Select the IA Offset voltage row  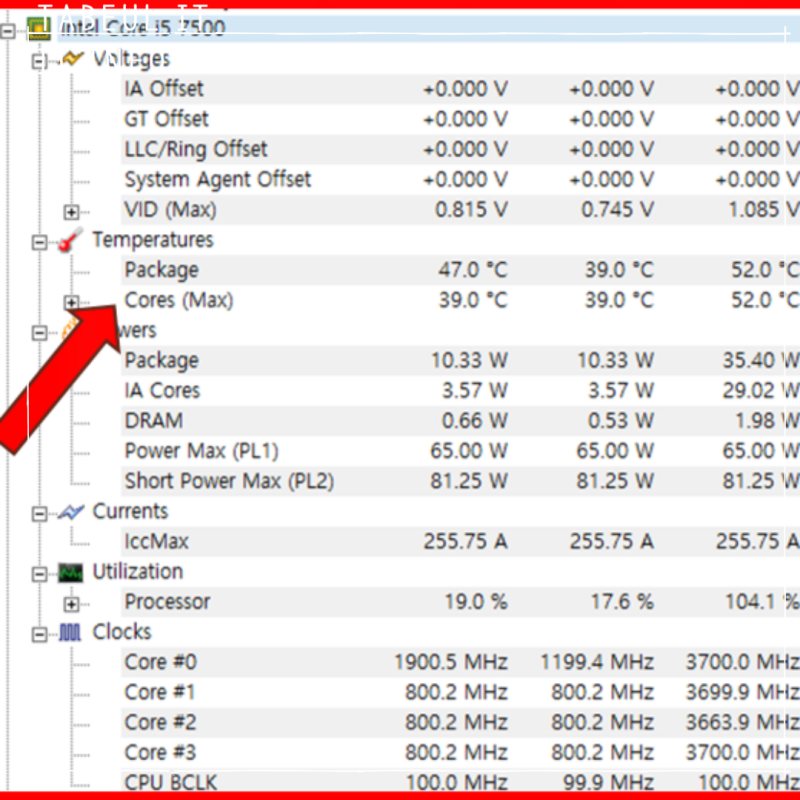click(x=459, y=89)
